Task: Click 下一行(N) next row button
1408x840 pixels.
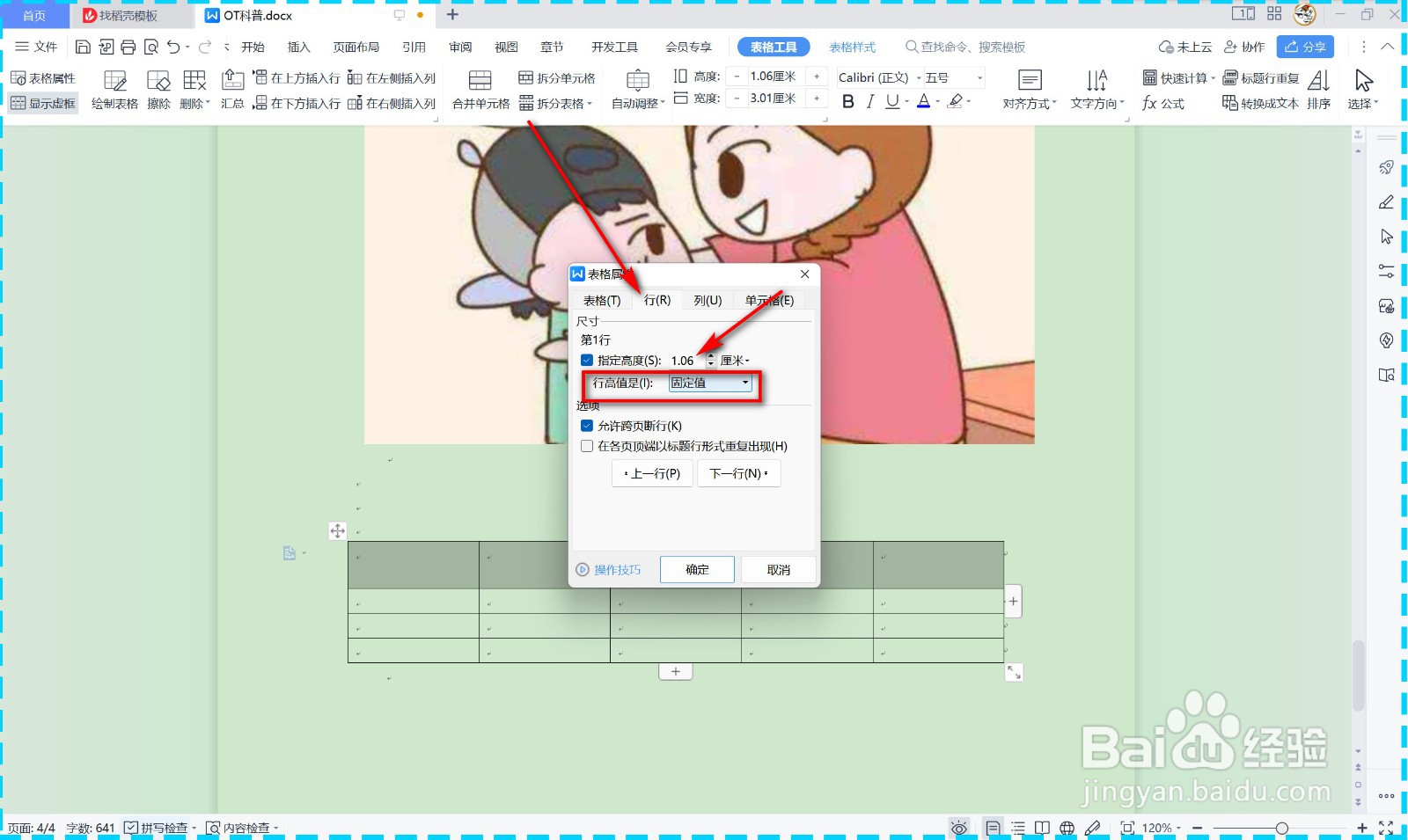Action: pos(739,473)
